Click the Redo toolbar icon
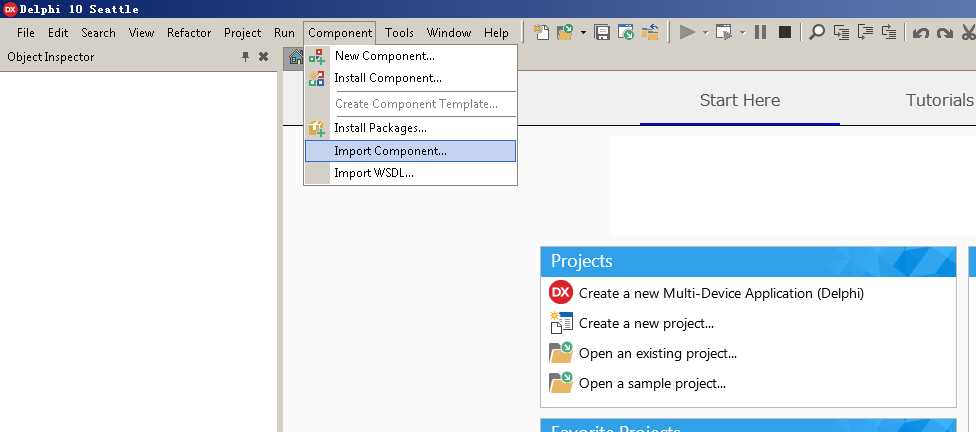Viewport: 976px width, 432px height. 944,33
